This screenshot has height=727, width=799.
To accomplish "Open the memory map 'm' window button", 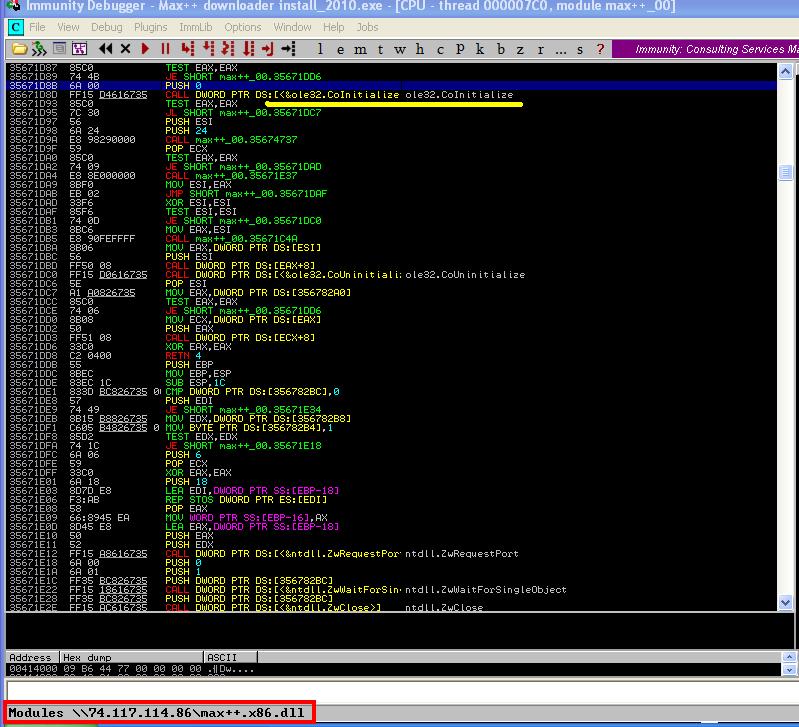I will click(360, 49).
